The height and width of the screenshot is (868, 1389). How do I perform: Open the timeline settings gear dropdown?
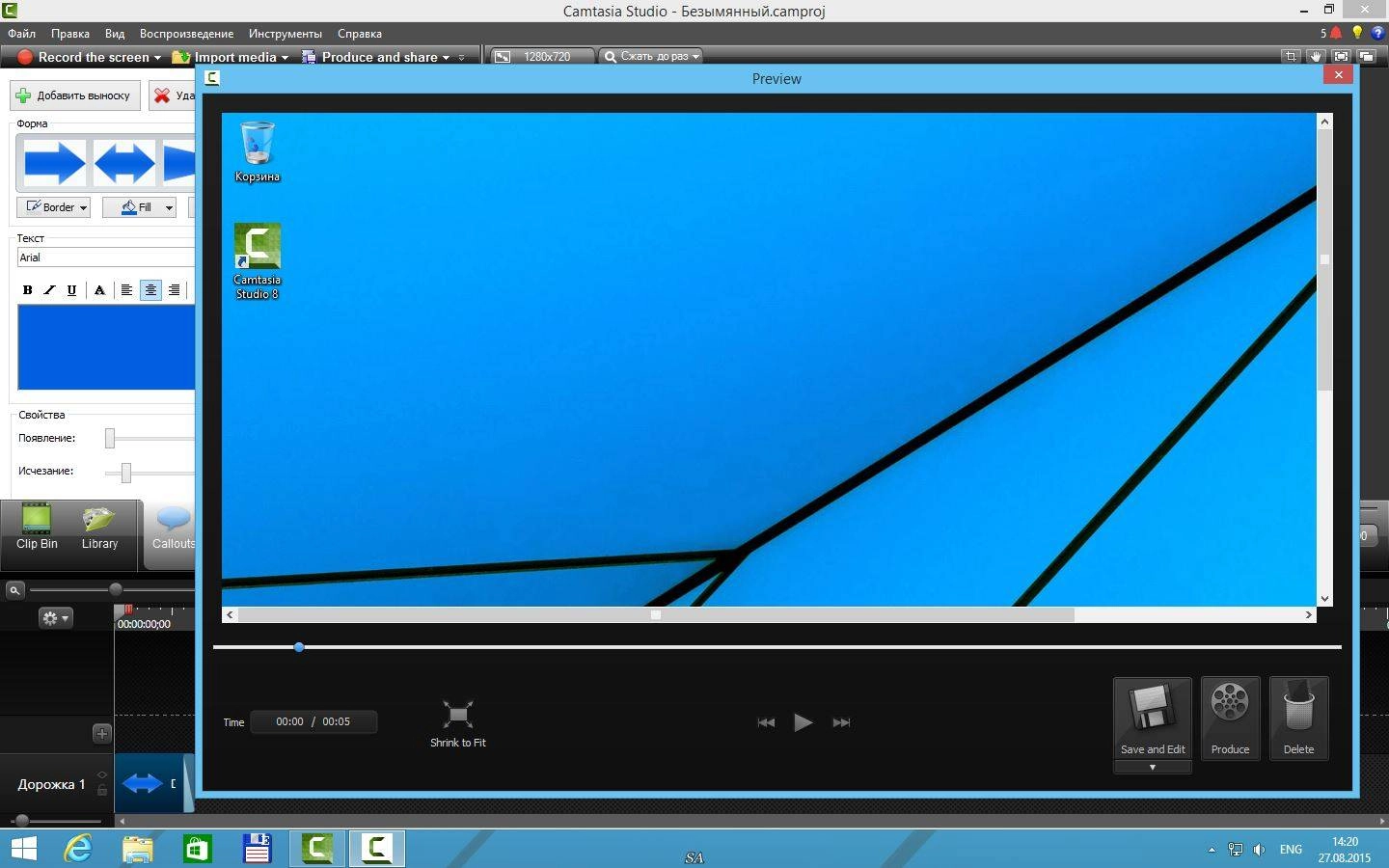click(x=55, y=618)
